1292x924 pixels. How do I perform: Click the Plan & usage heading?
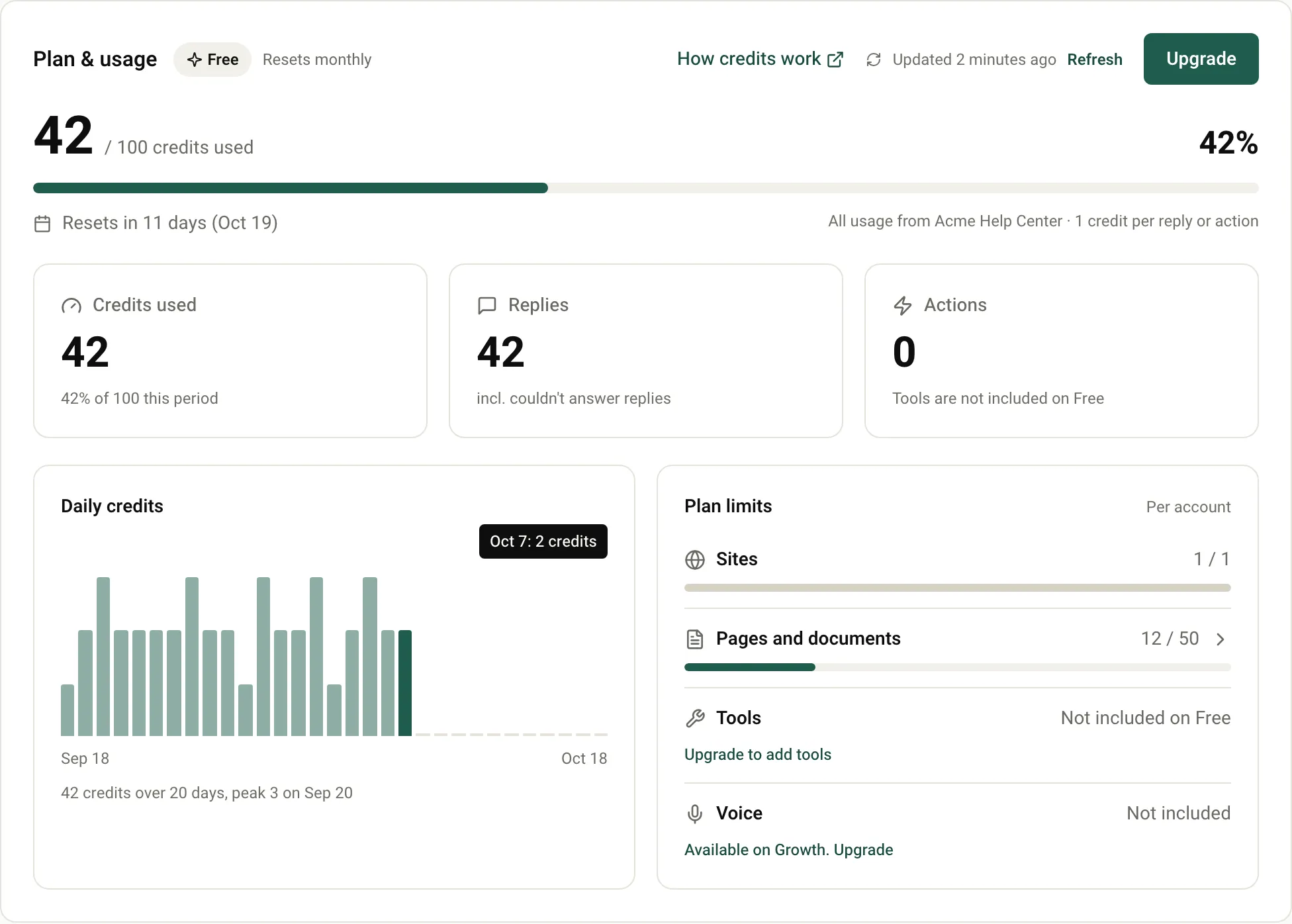click(x=95, y=59)
